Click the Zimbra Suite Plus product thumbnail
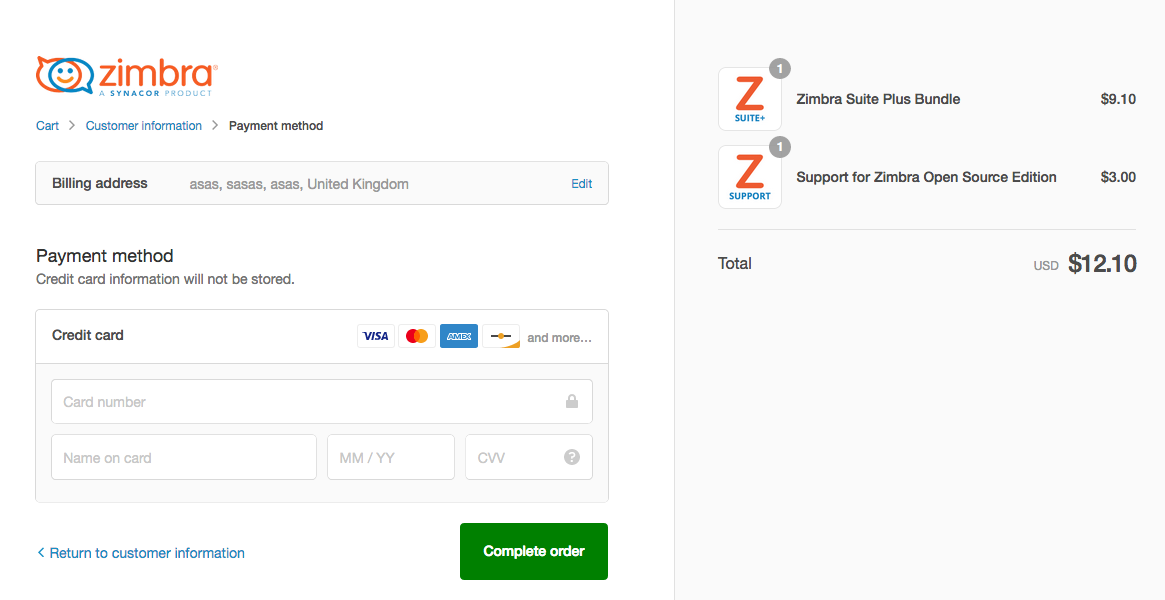 (x=750, y=99)
